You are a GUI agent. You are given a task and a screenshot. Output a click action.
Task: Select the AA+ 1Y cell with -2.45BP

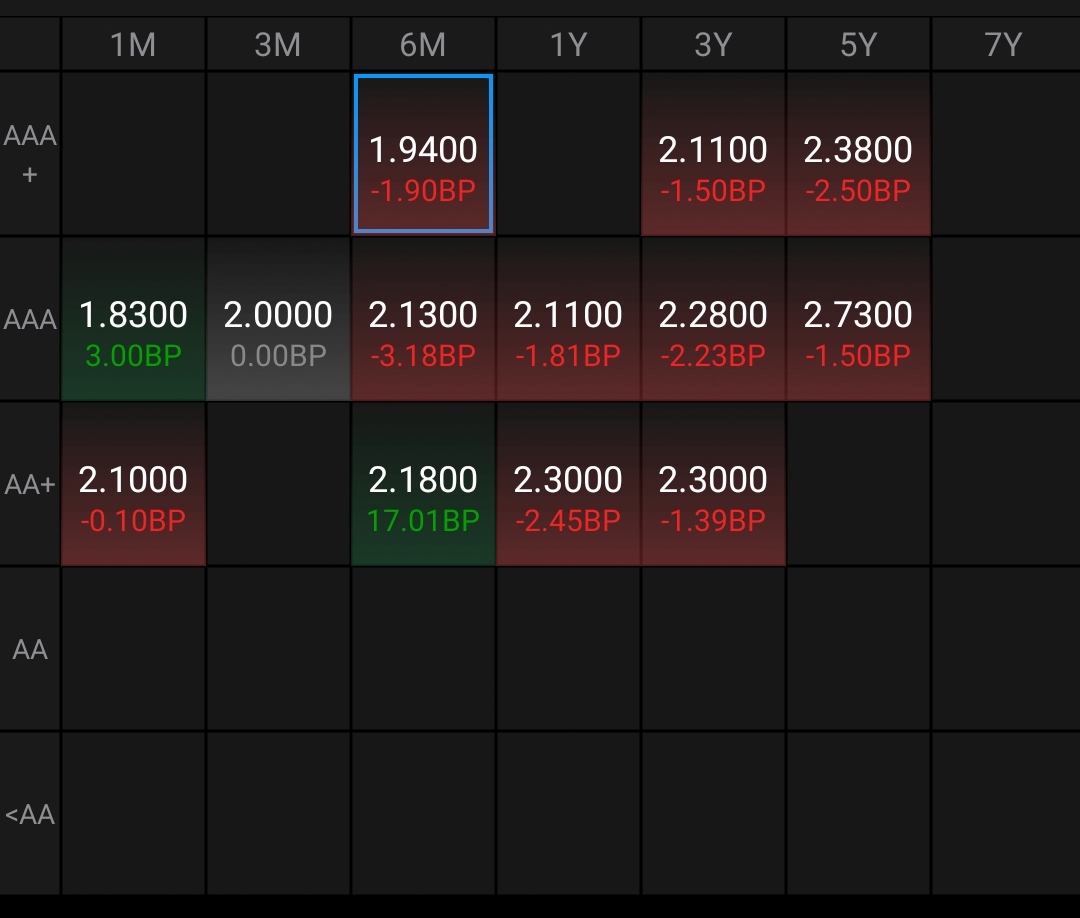568,485
